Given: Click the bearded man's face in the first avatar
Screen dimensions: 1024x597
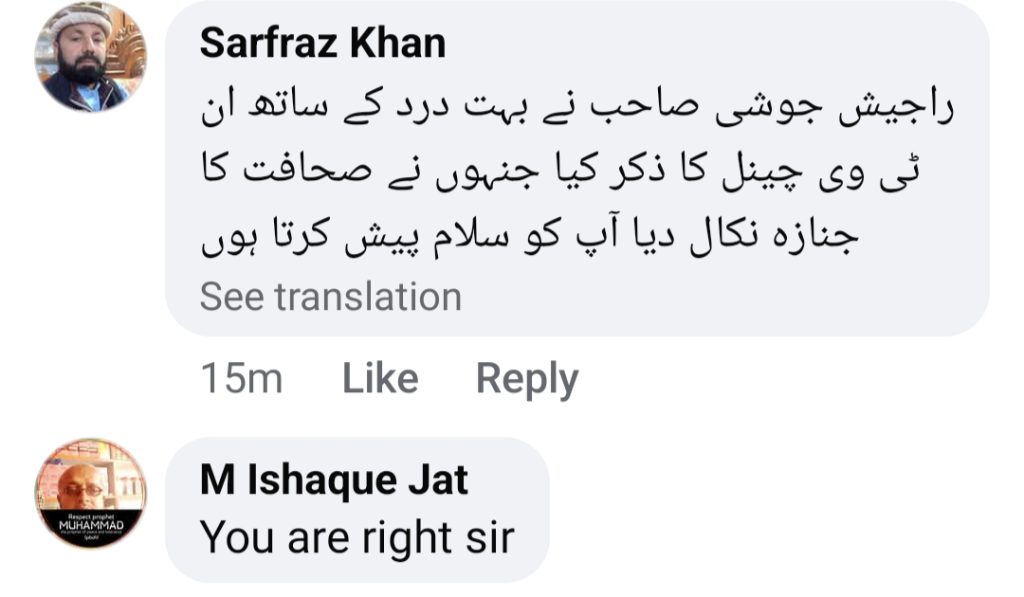Looking at the screenshot, I should tap(82, 62).
